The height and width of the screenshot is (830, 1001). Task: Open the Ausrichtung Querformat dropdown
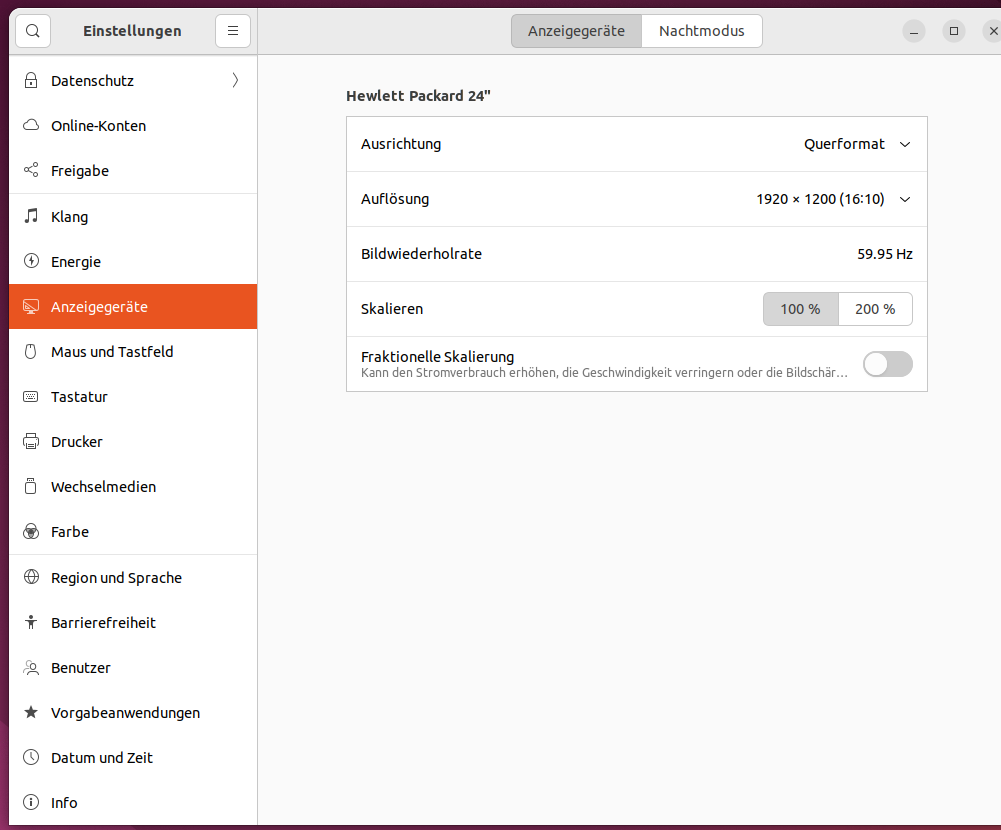(857, 144)
